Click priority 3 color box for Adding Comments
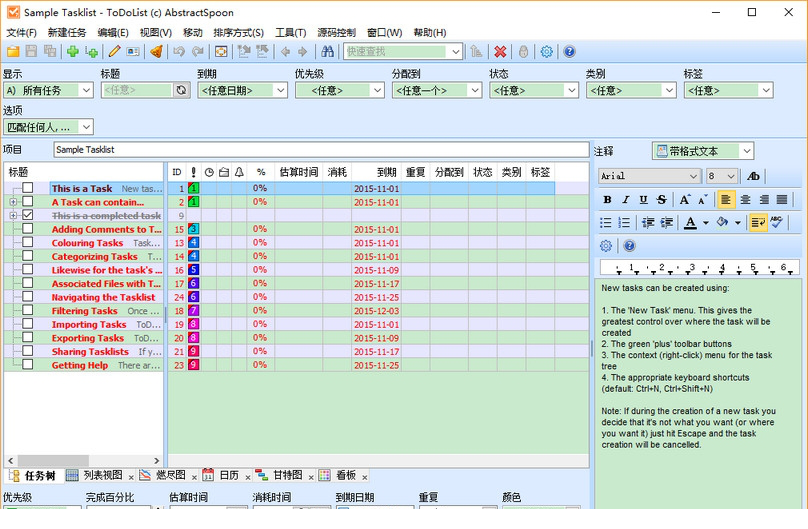 pos(193,229)
